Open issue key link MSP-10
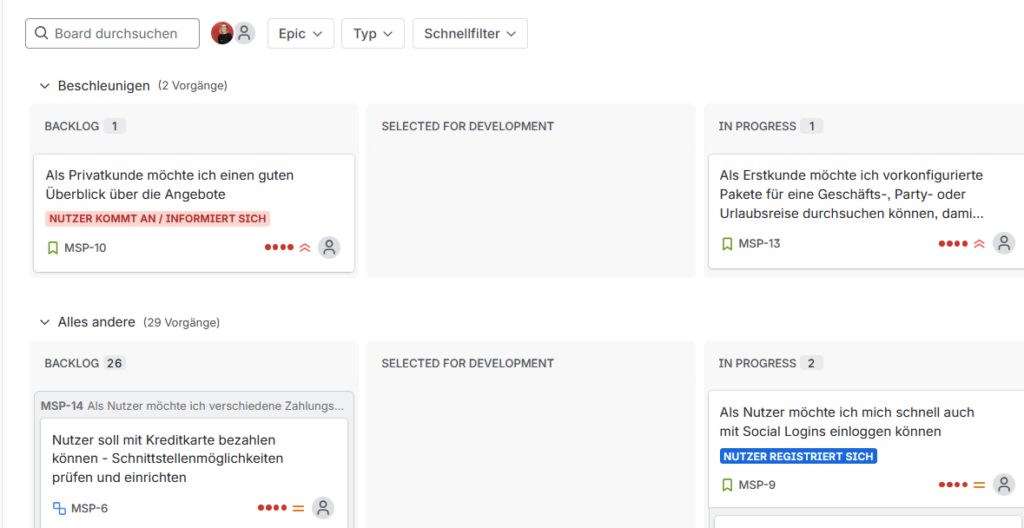Viewport: 1024px width, 528px height. click(85, 248)
